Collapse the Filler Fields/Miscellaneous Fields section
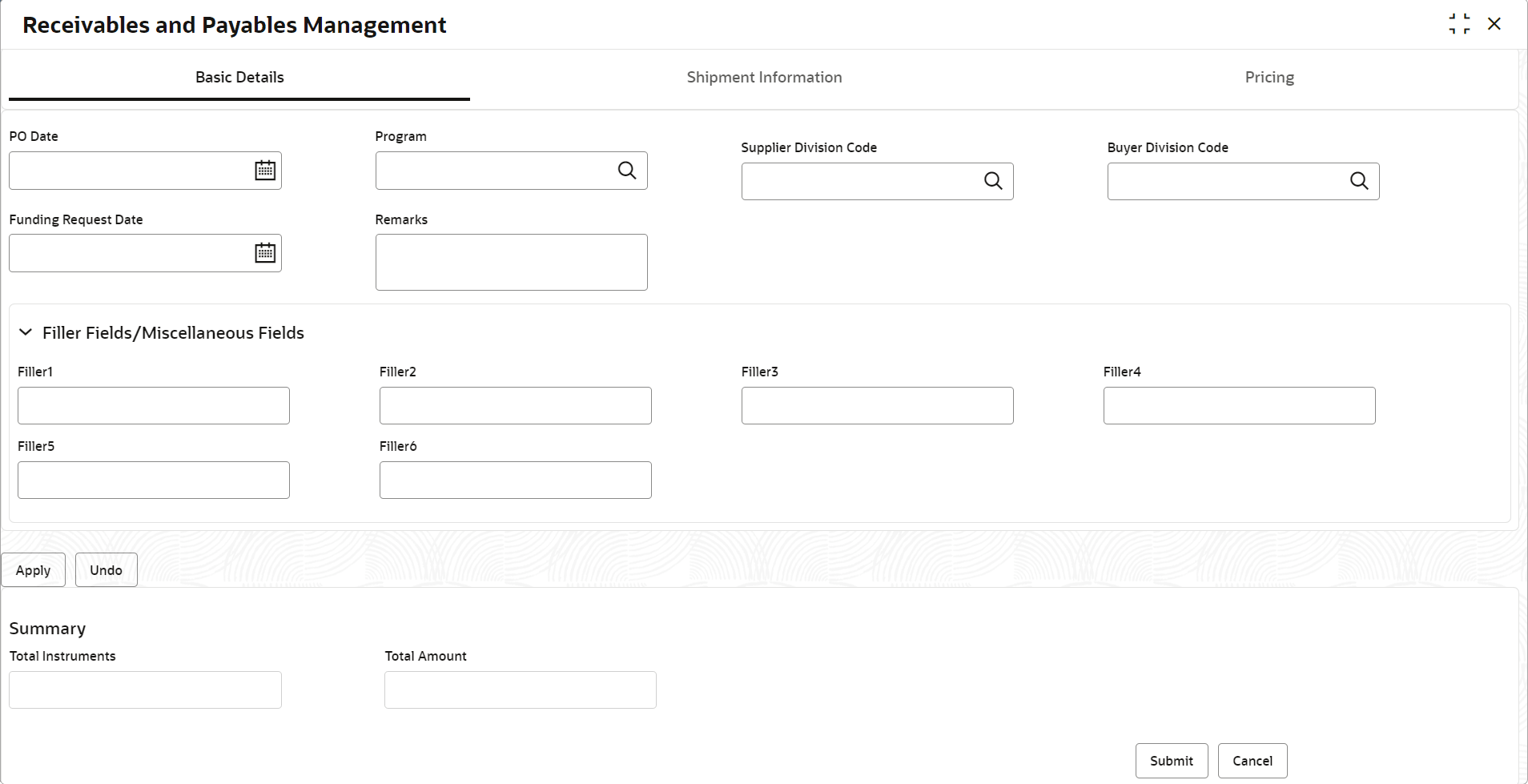The image size is (1528, 784). [26, 332]
